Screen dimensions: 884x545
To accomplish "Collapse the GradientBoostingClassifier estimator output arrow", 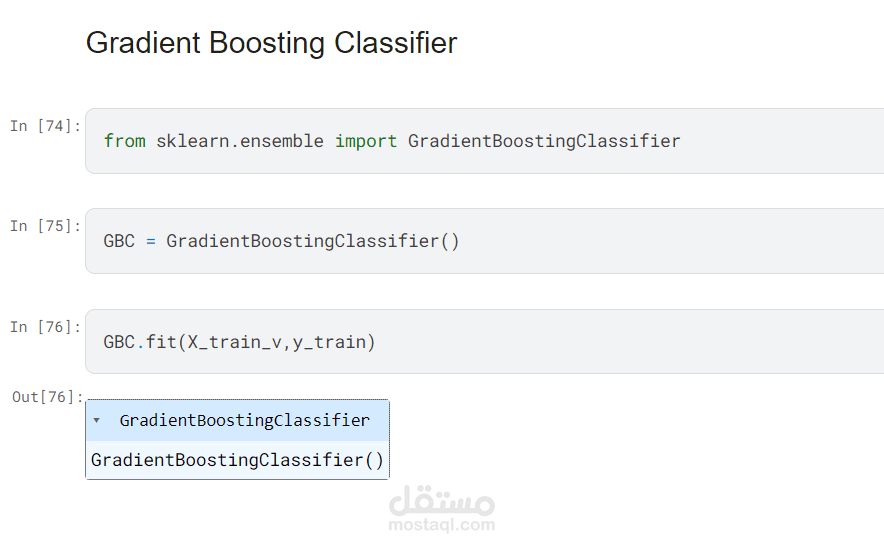I will 96,420.
